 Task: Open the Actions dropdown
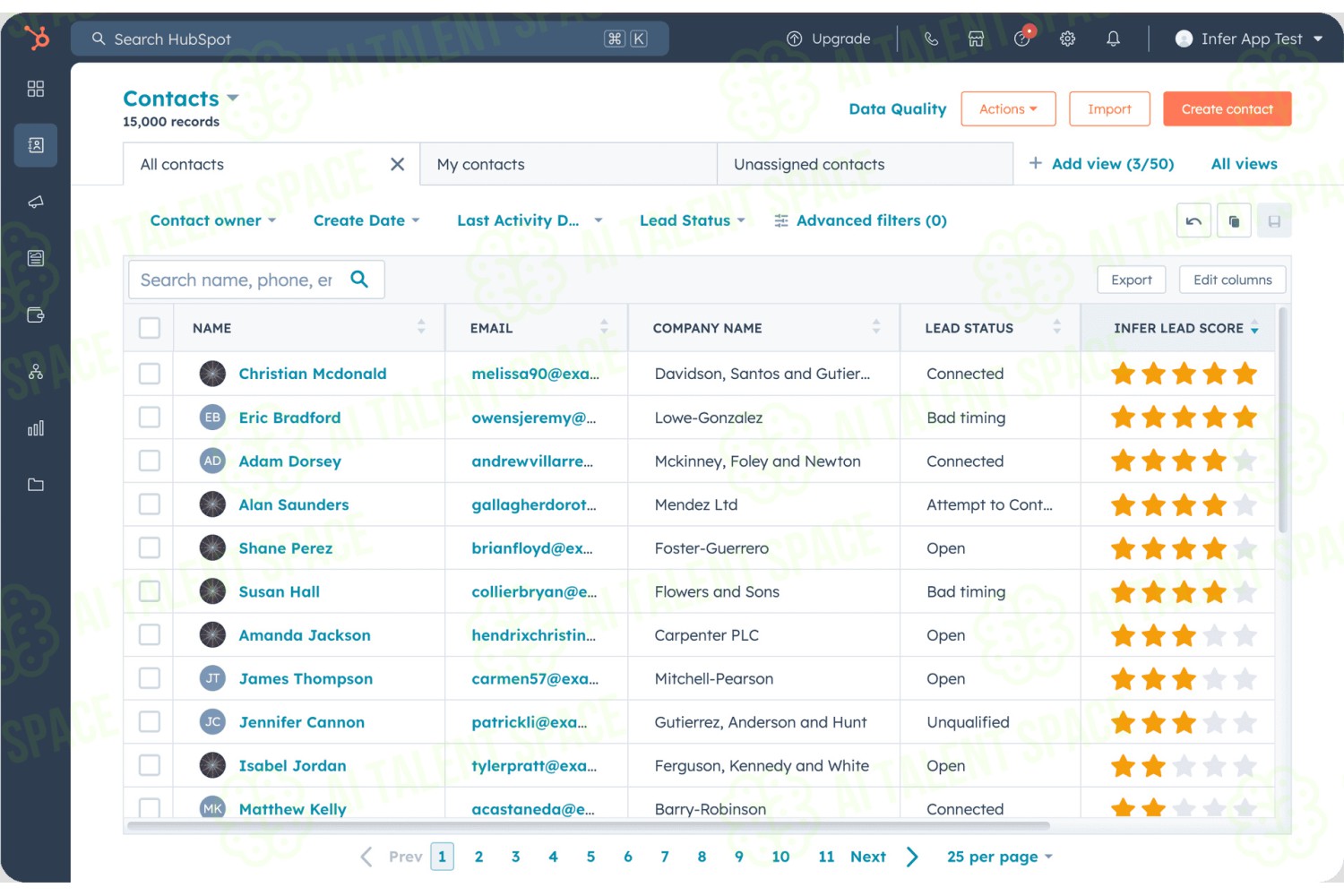[x=1008, y=109]
